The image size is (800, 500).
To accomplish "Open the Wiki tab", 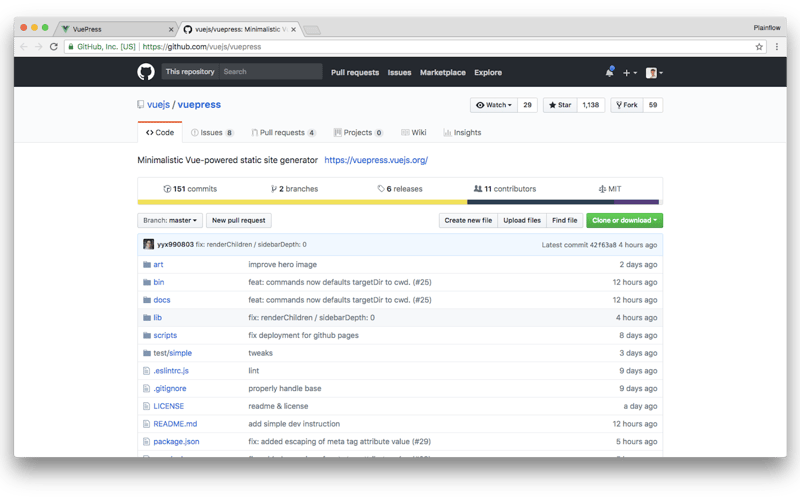I will [414, 133].
